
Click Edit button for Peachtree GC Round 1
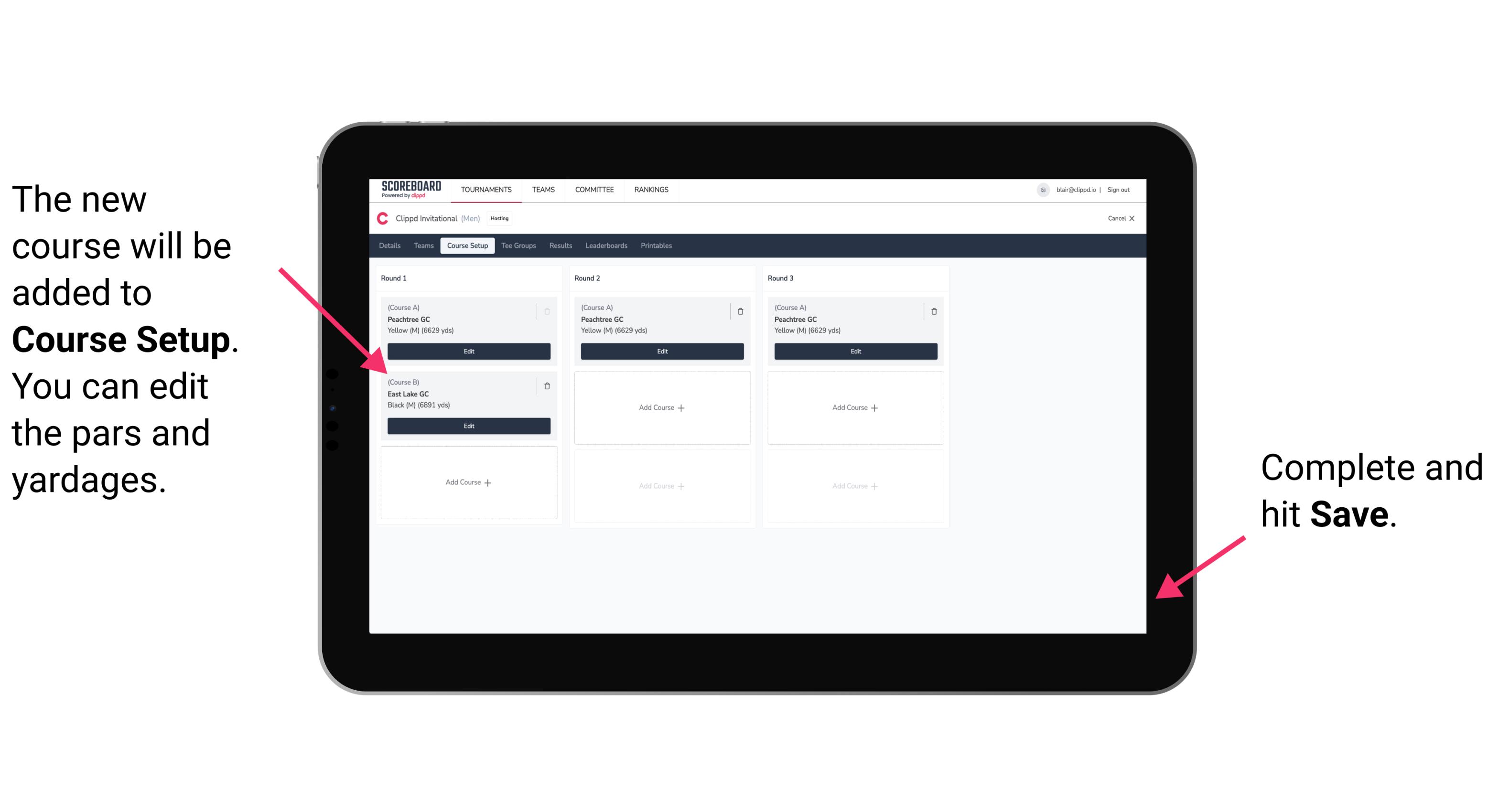(468, 351)
